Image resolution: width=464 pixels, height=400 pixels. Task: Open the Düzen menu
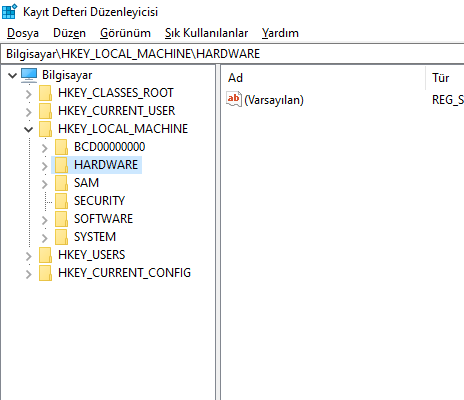click(69, 33)
